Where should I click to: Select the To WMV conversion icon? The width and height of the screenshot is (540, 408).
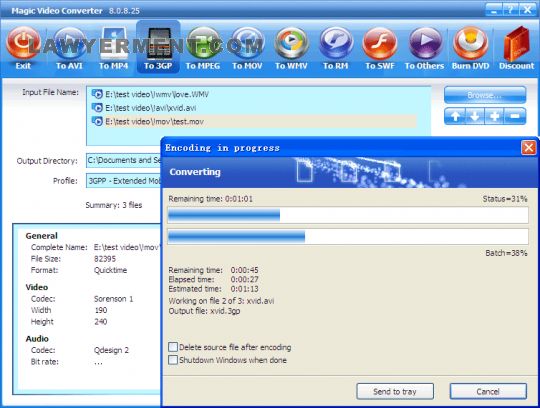[x=291, y=43]
